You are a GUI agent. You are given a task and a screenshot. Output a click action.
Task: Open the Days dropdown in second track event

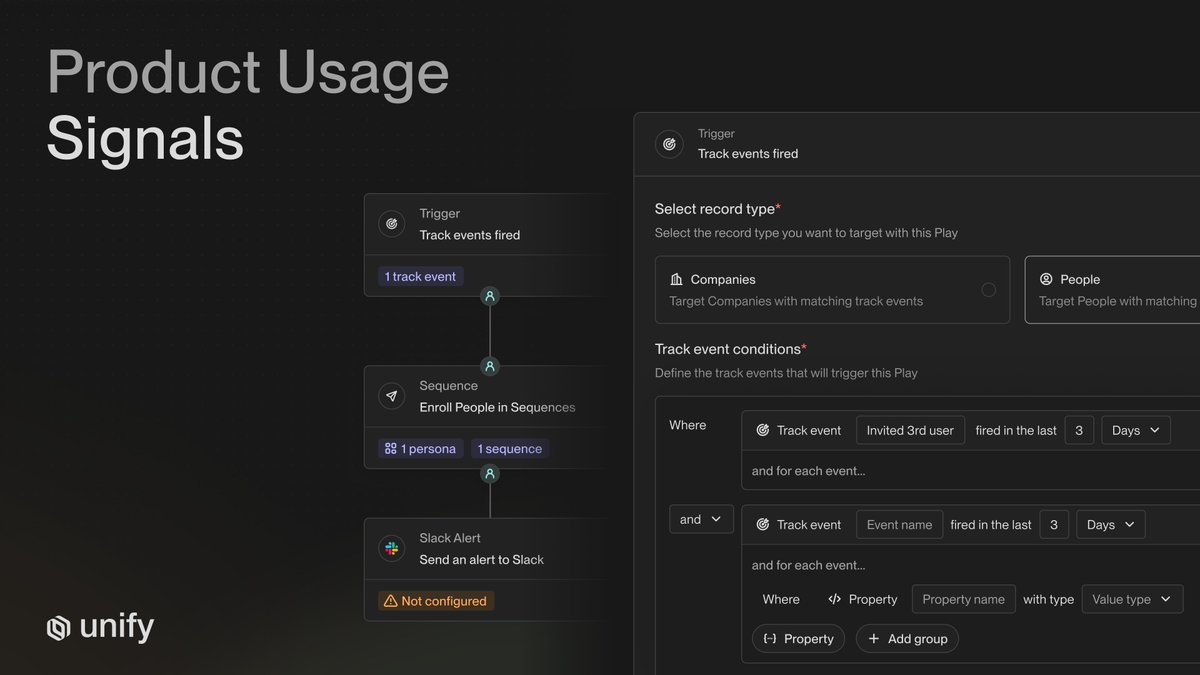tap(1111, 524)
